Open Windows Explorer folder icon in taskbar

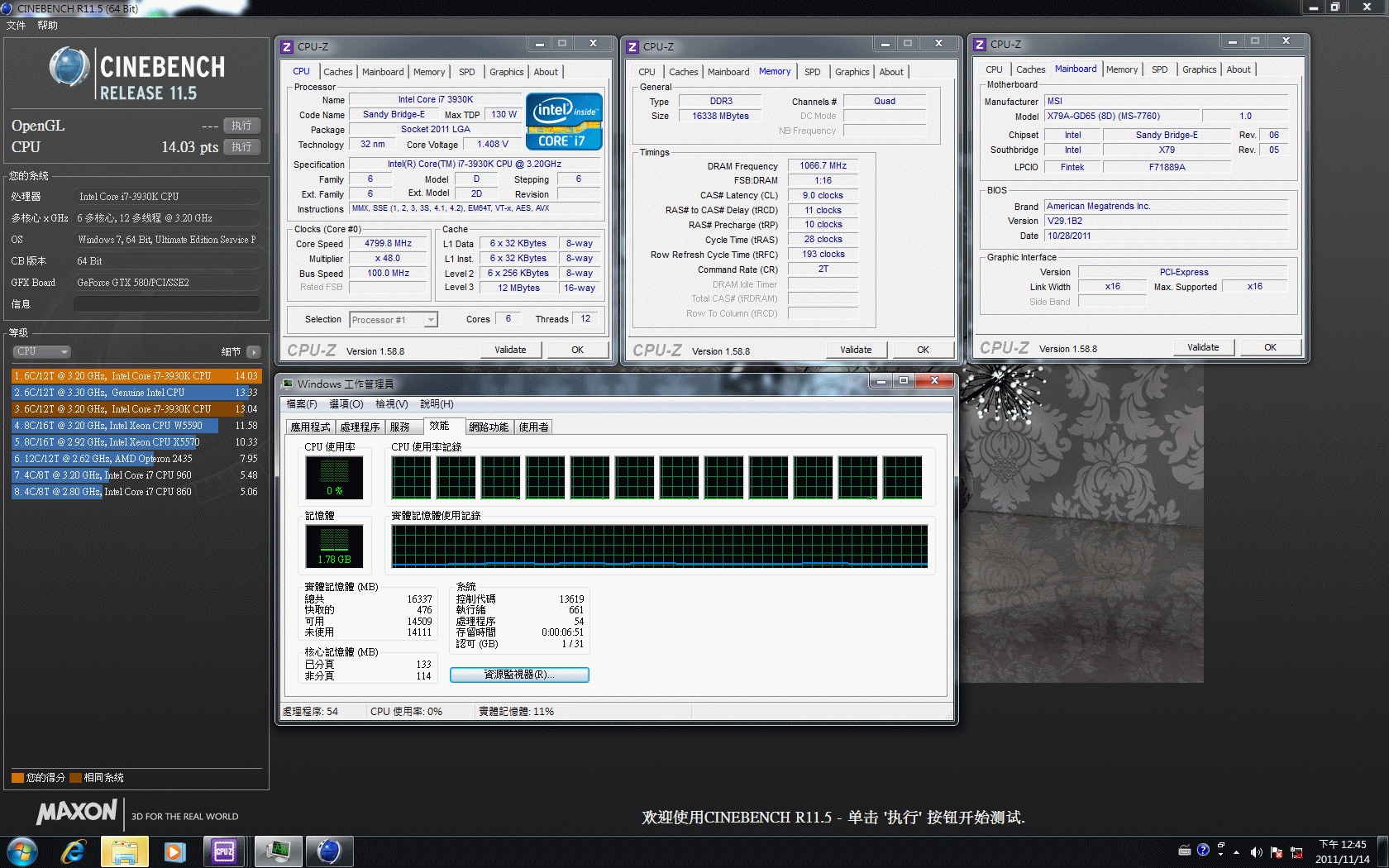(x=124, y=851)
